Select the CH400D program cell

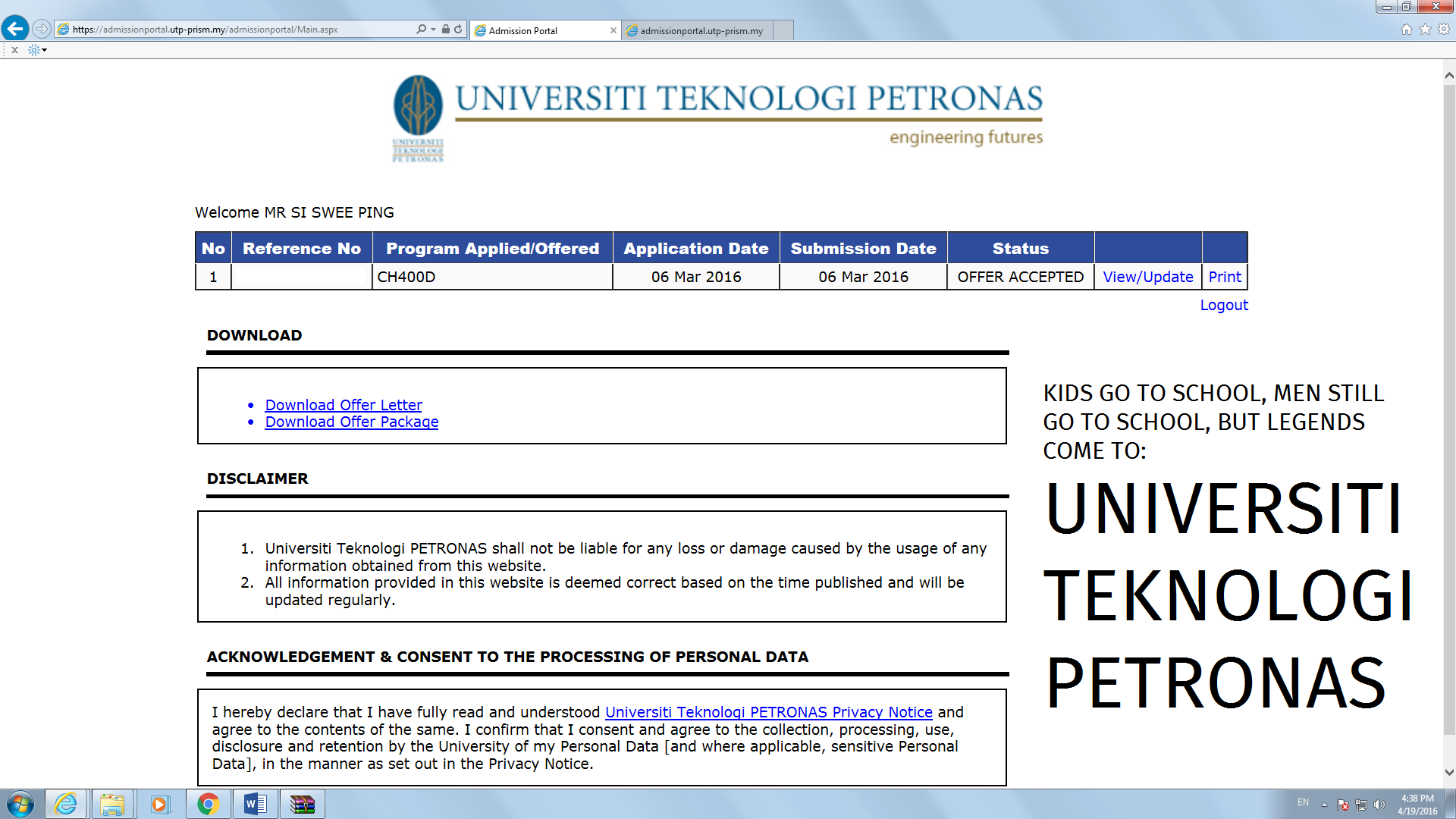492,277
